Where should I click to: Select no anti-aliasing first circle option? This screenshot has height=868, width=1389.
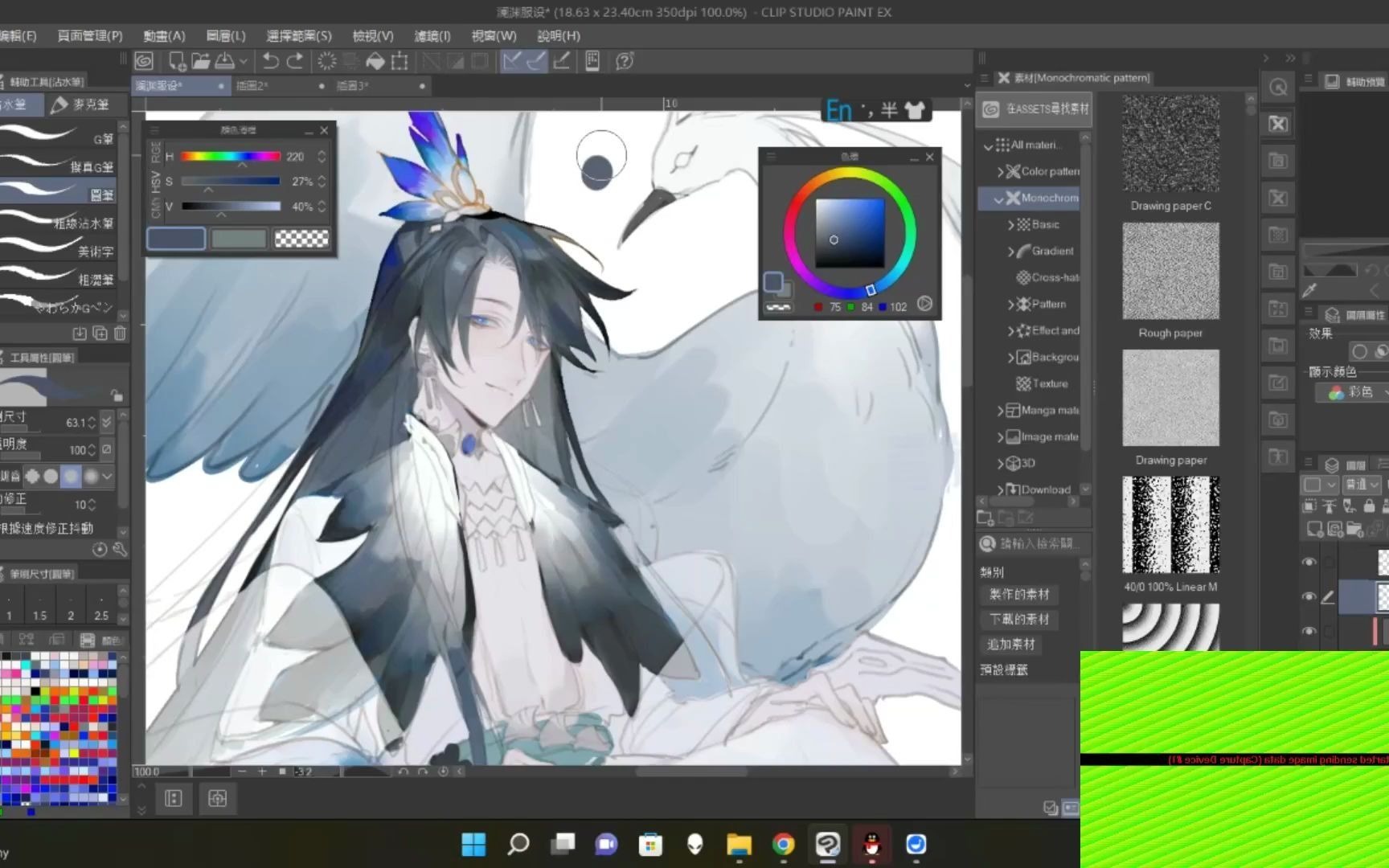(32, 477)
